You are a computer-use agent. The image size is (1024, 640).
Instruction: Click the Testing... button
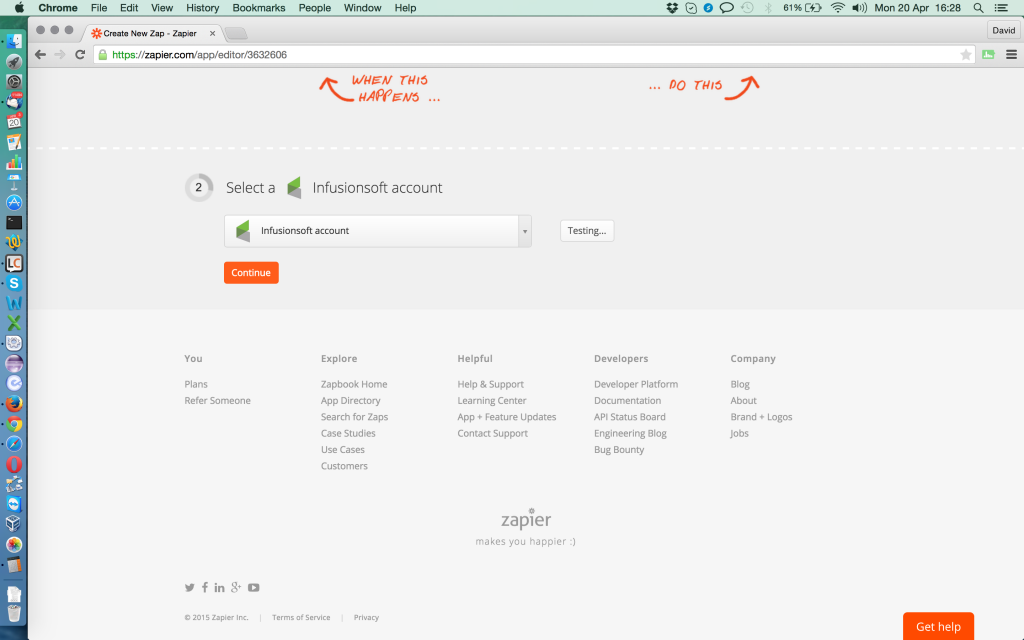[587, 231]
